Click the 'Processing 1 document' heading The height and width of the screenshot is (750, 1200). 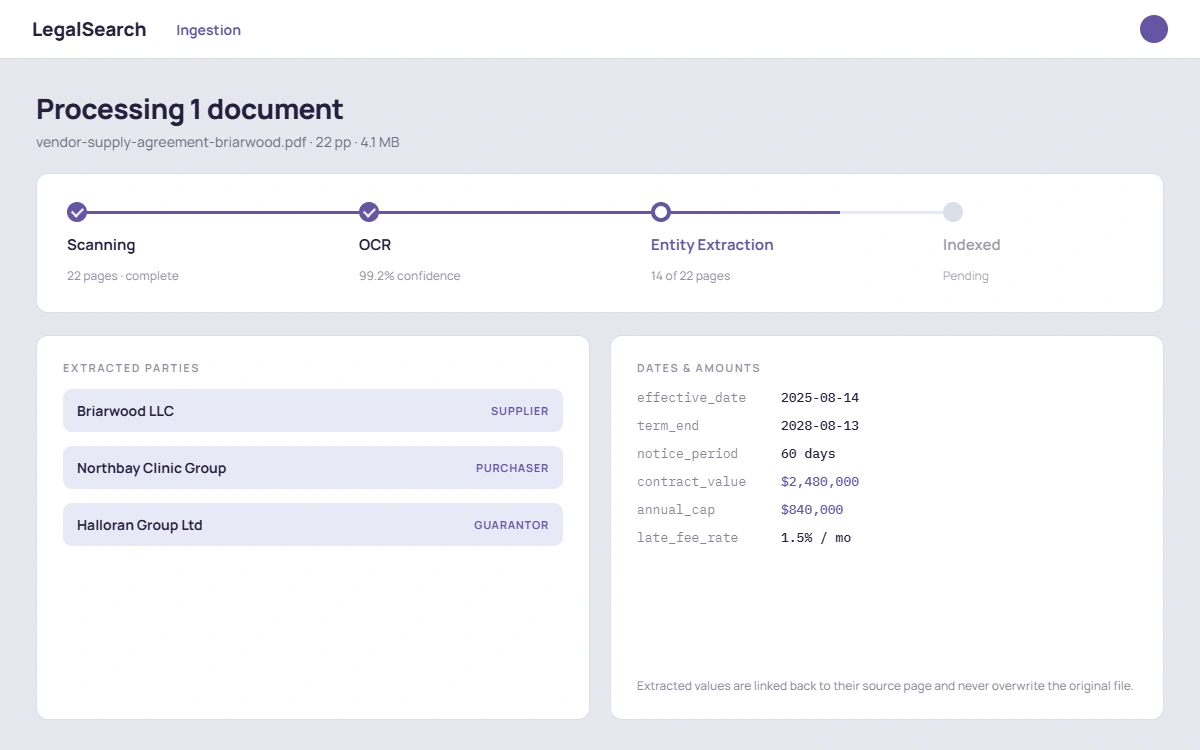coord(190,109)
